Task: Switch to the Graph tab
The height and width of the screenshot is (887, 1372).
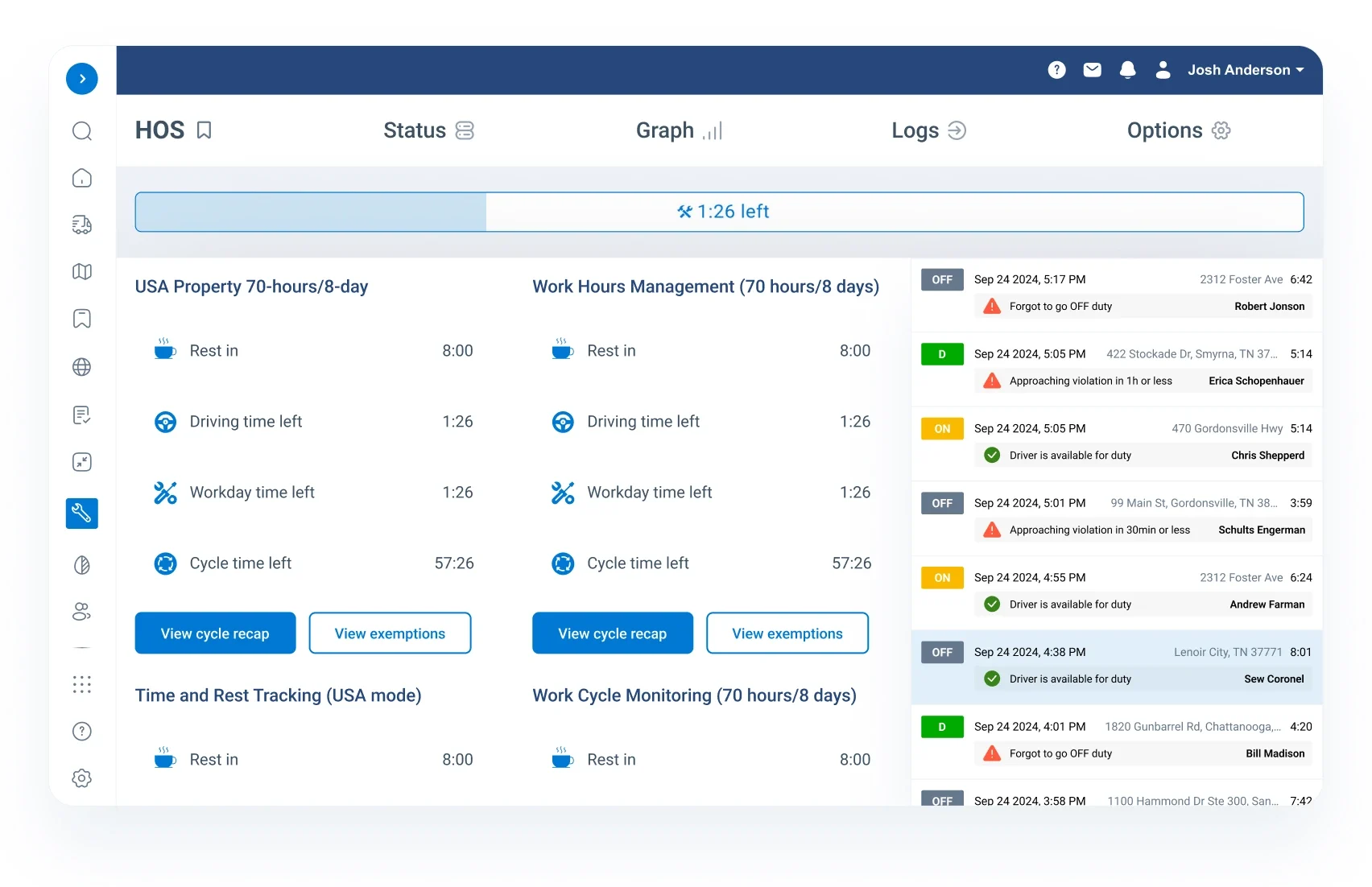Action: point(679,130)
